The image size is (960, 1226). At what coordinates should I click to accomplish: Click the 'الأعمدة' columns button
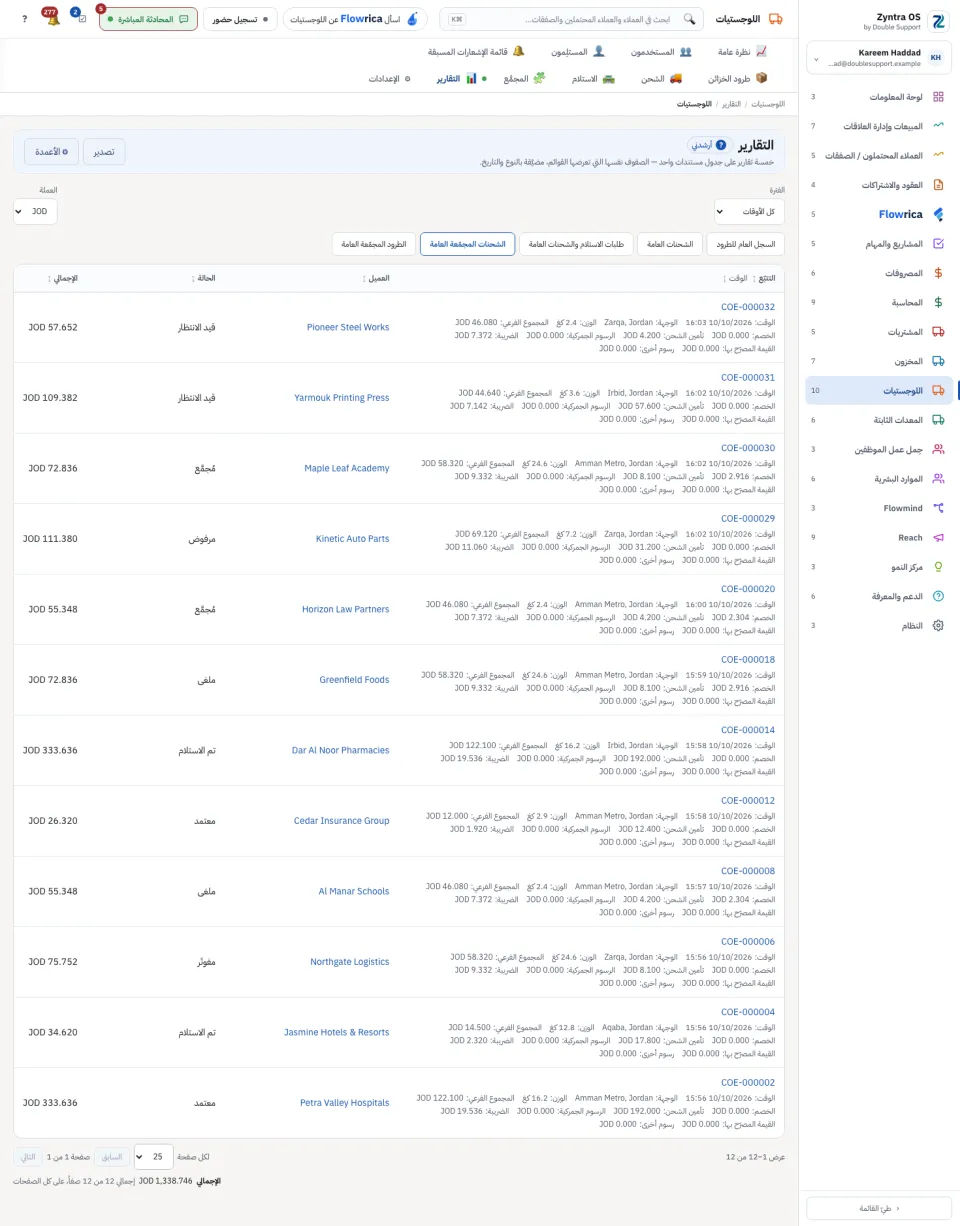click(52, 152)
